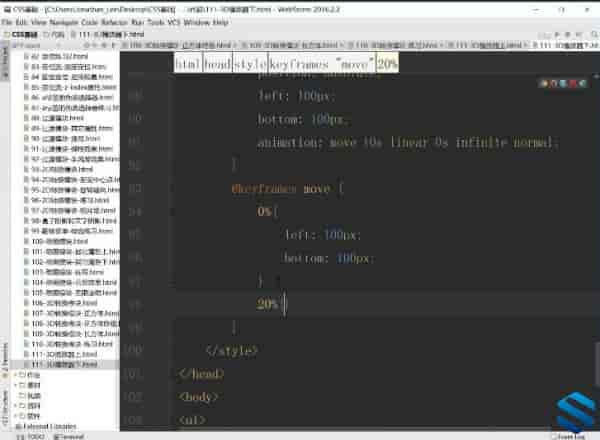Toggle the Structure side tool window
The width and height of the screenshot is (600, 440).
click(x=5, y=407)
